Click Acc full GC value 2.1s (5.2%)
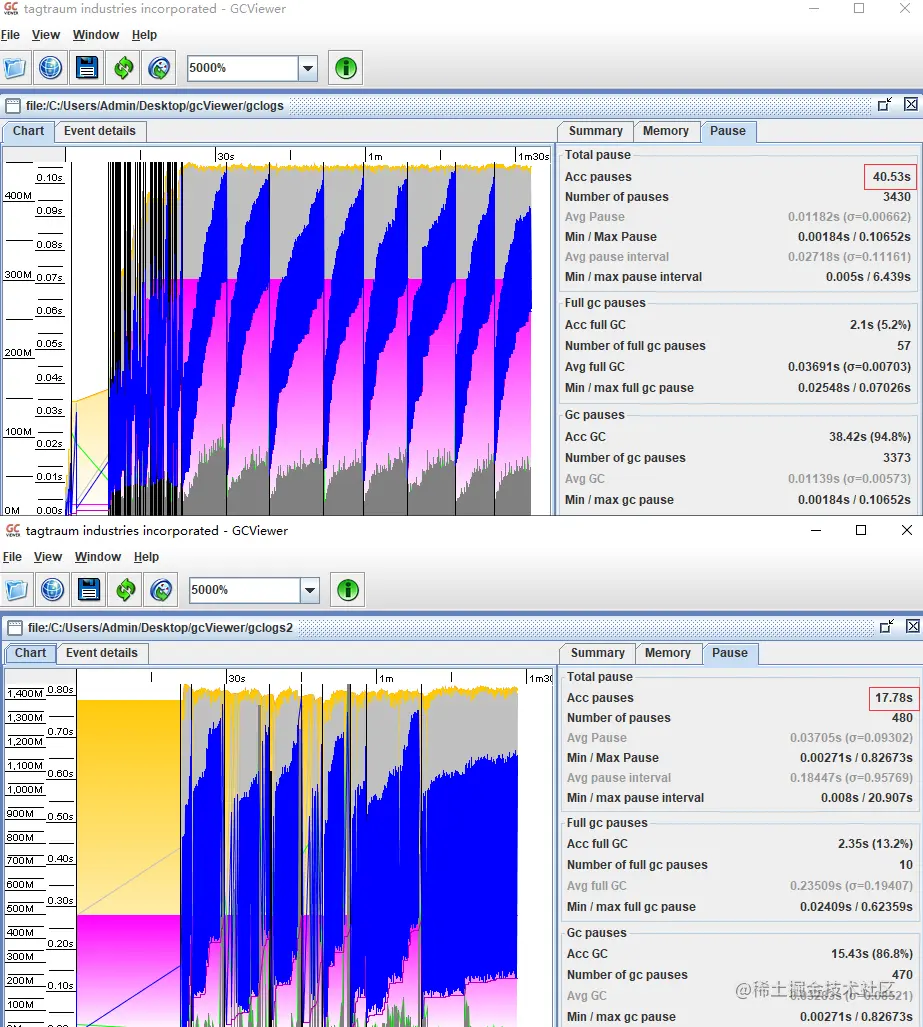Screen dimensions: 923x1027 (880, 325)
